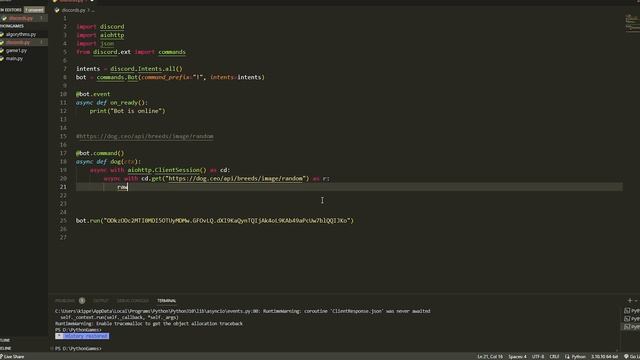Click the Python file icon in breadcrumb

pyautogui.click(x=57, y=10)
